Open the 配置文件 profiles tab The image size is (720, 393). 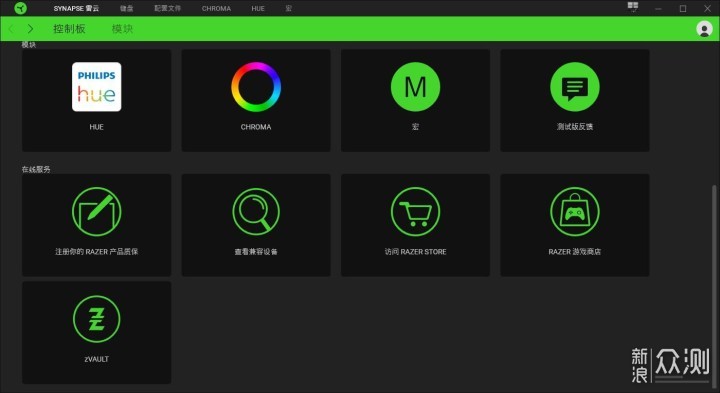click(x=168, y=8)
